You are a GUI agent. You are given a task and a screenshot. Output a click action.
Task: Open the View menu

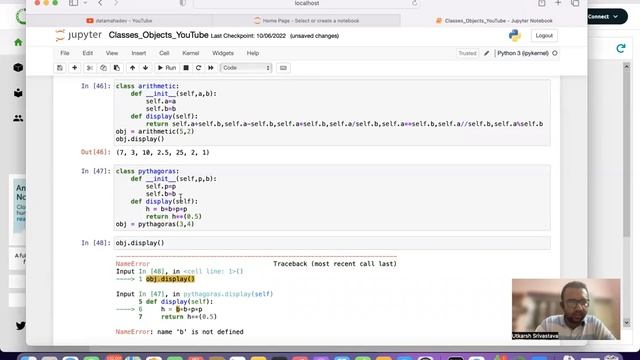click(111, 53)
